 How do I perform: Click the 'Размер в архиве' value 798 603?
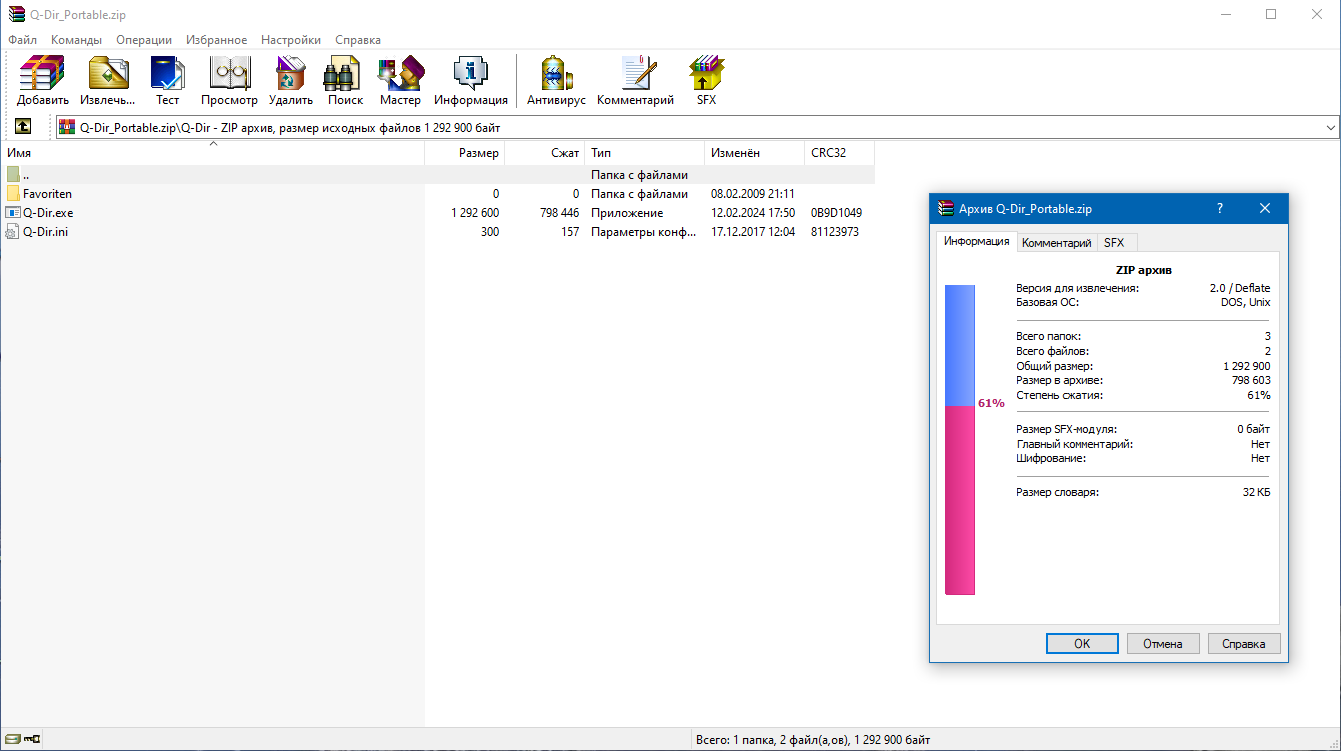pos(1251,380)
